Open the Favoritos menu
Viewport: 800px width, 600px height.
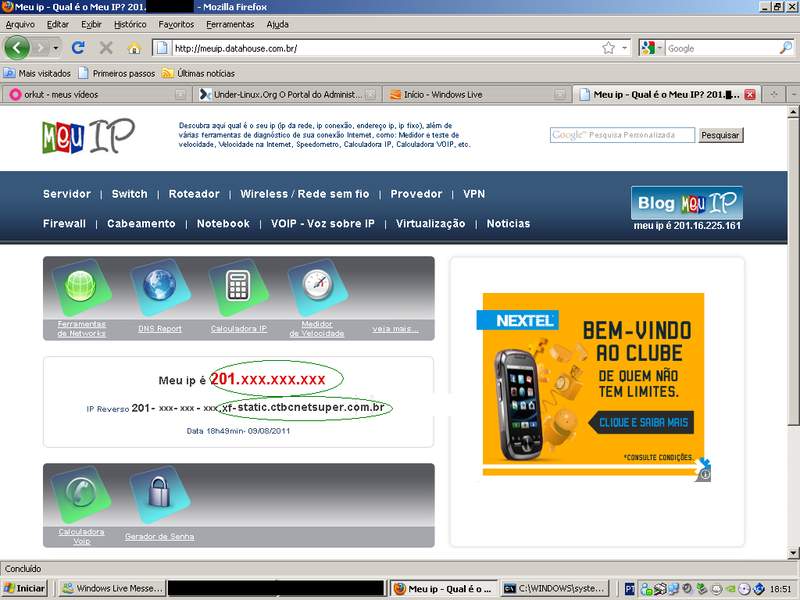click(x=176, y=24)
